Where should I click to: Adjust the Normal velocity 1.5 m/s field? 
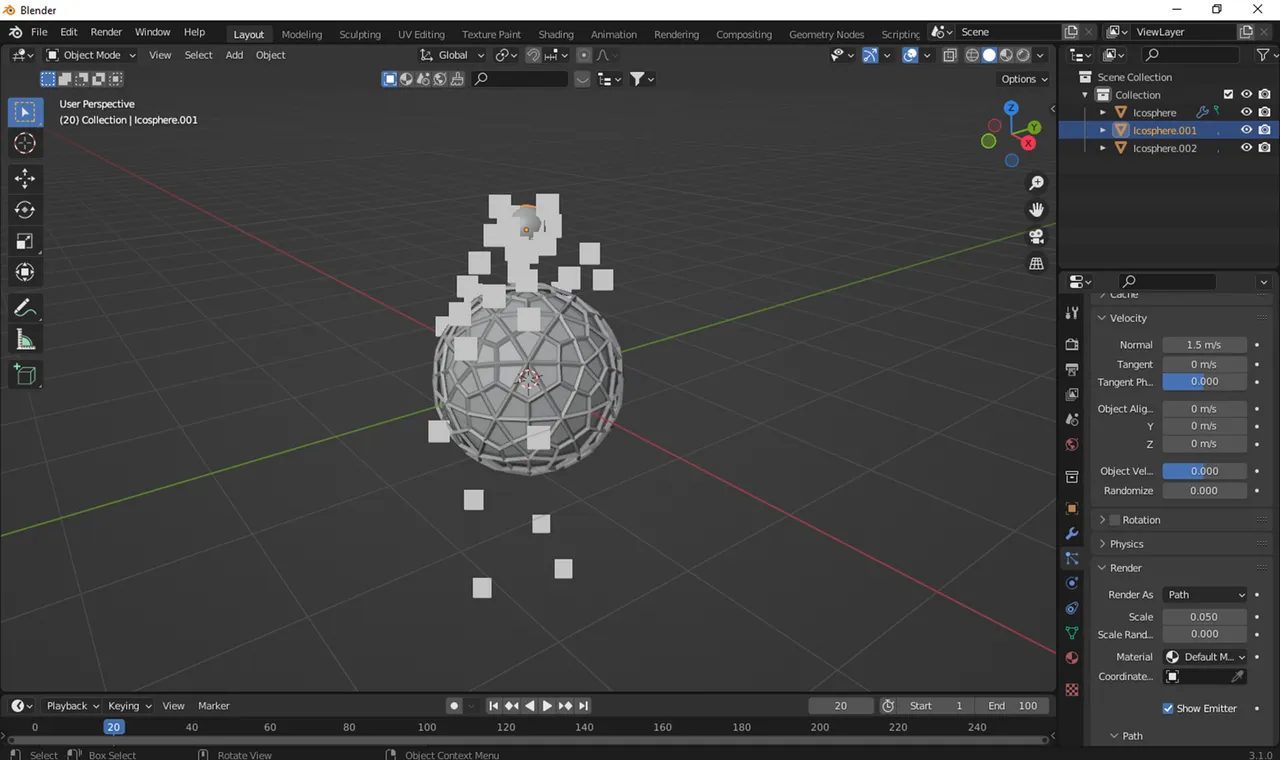(1204, 345)
